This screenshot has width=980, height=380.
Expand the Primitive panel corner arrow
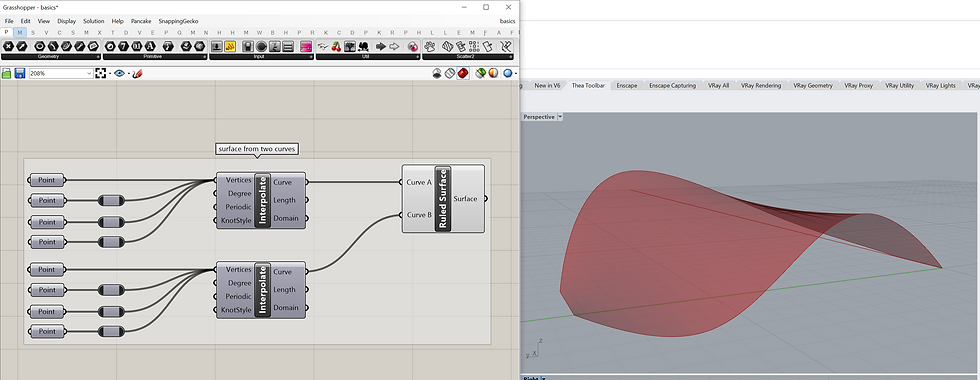click(x=204, y=57)
